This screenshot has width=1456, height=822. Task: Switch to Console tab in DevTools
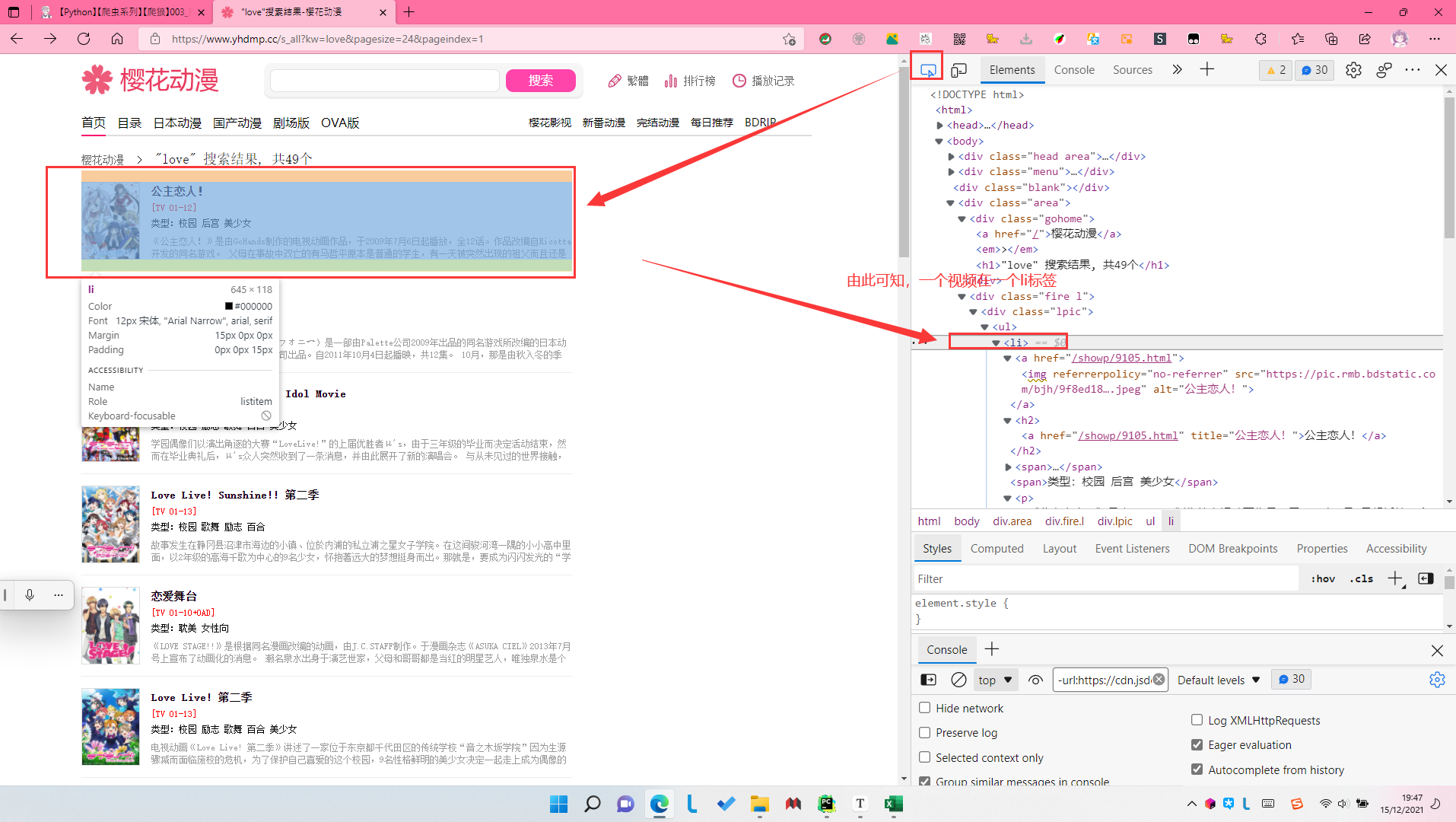click(x=1074, y=70)
